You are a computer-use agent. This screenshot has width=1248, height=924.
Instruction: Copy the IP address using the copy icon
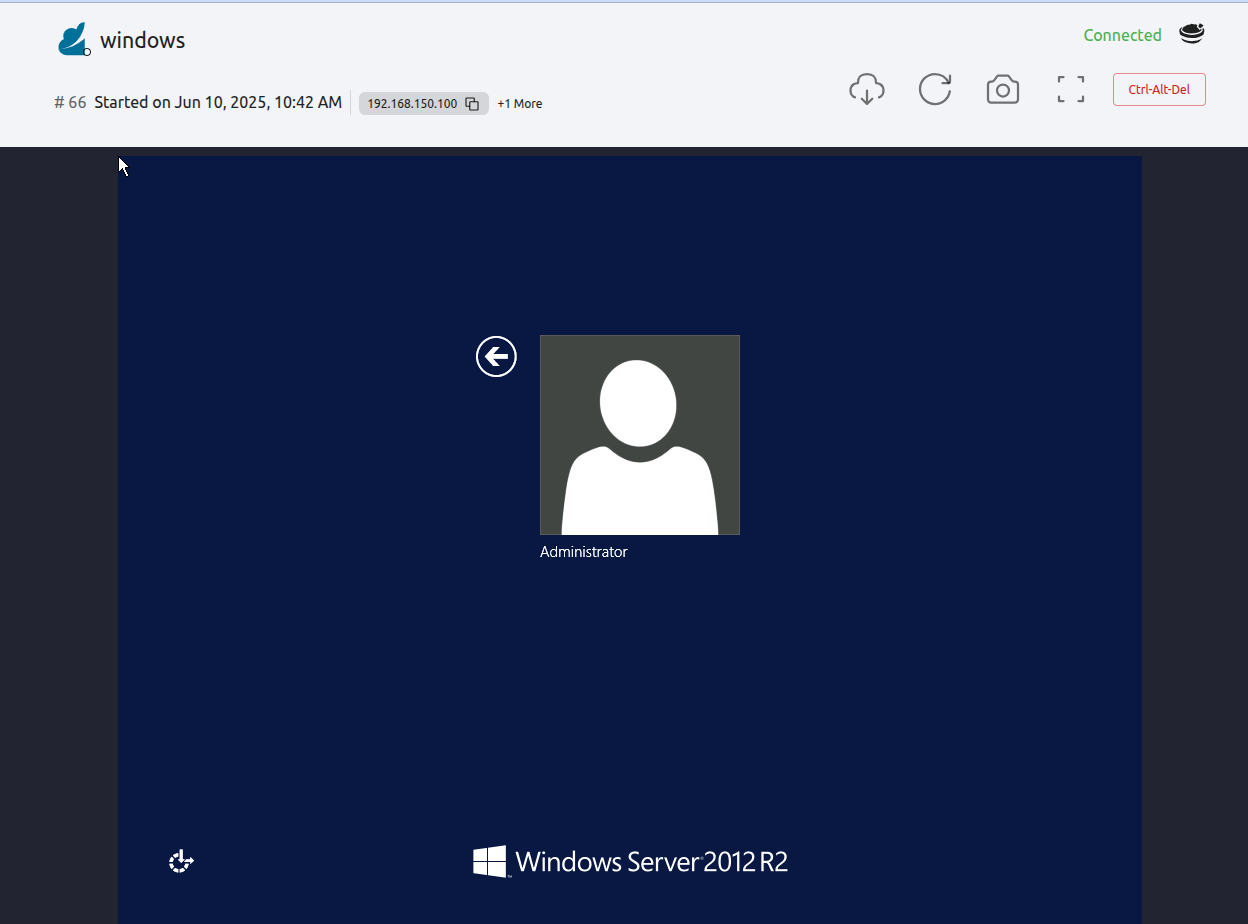pos(471,103)
